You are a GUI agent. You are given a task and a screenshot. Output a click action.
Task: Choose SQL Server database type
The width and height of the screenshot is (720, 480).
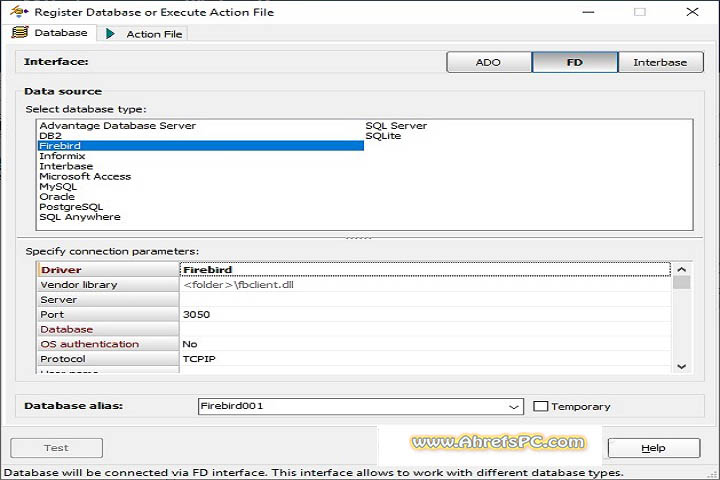pyautogui.click(x=396, y=125)
